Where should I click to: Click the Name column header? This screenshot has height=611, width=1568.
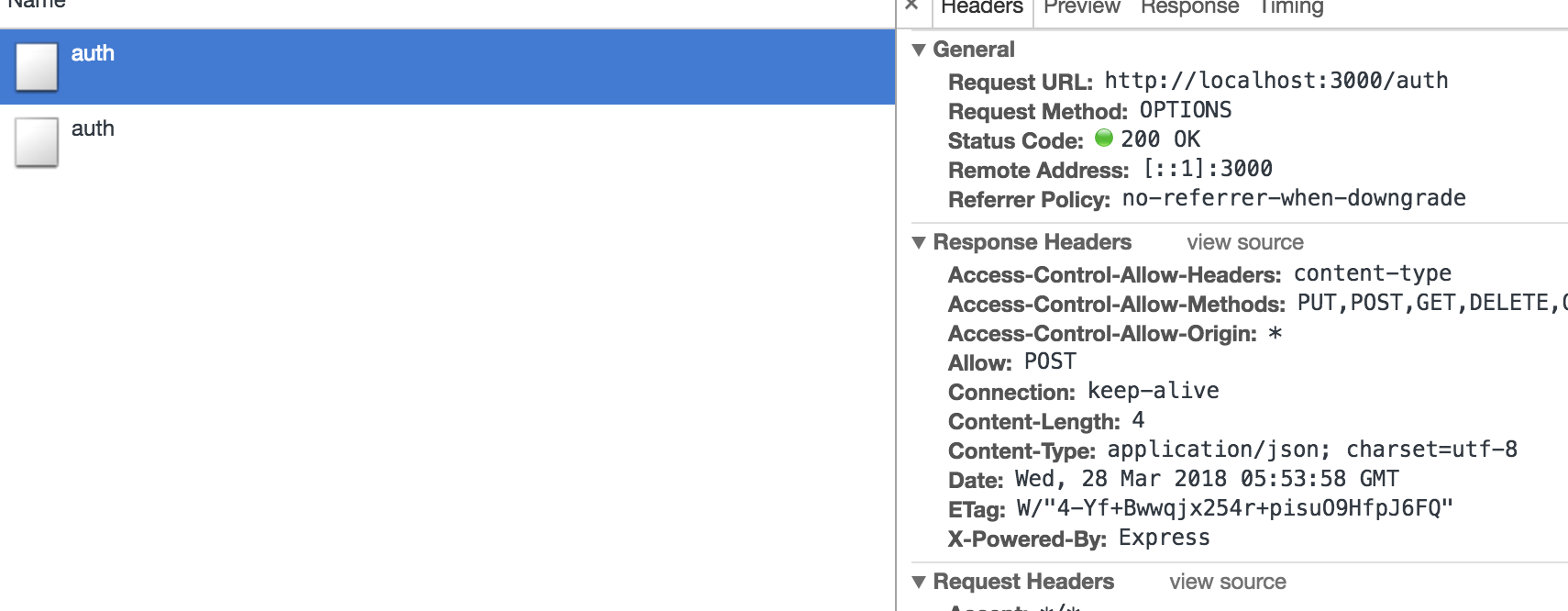point(37,6)
